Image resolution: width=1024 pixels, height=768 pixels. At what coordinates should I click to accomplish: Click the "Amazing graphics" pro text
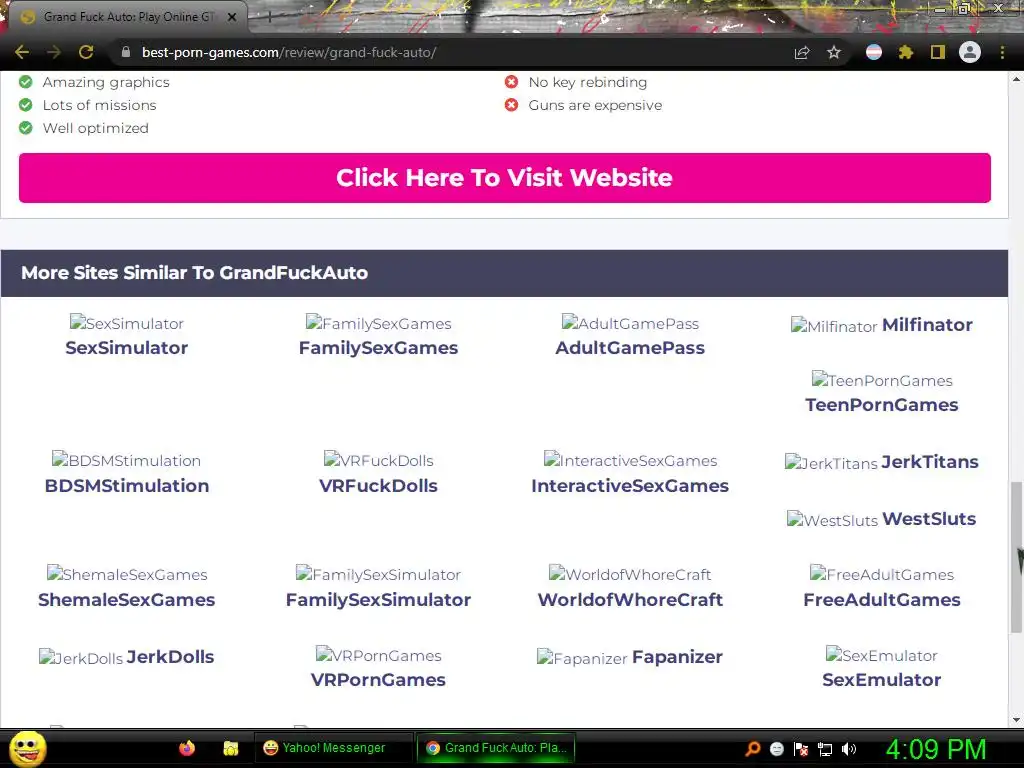click(106, 82)
